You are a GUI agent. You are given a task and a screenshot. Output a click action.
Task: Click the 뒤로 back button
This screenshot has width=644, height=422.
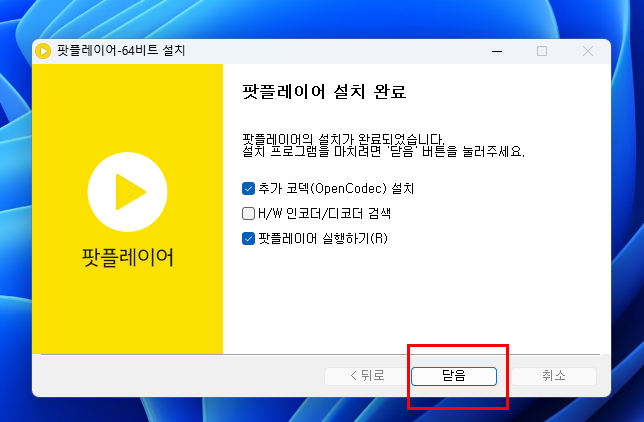coord(367,376)
